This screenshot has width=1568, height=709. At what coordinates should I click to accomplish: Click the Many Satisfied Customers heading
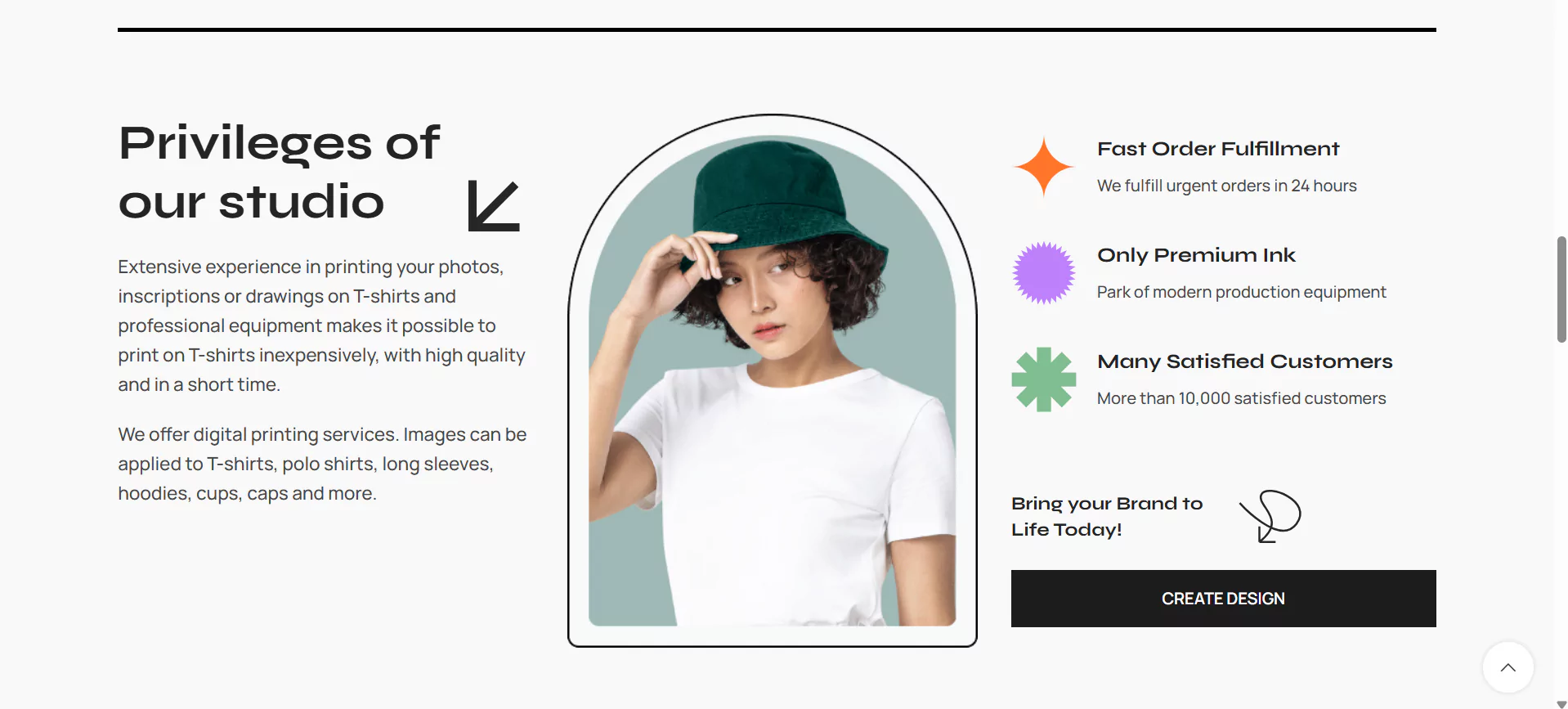[x=1244, y=361]
